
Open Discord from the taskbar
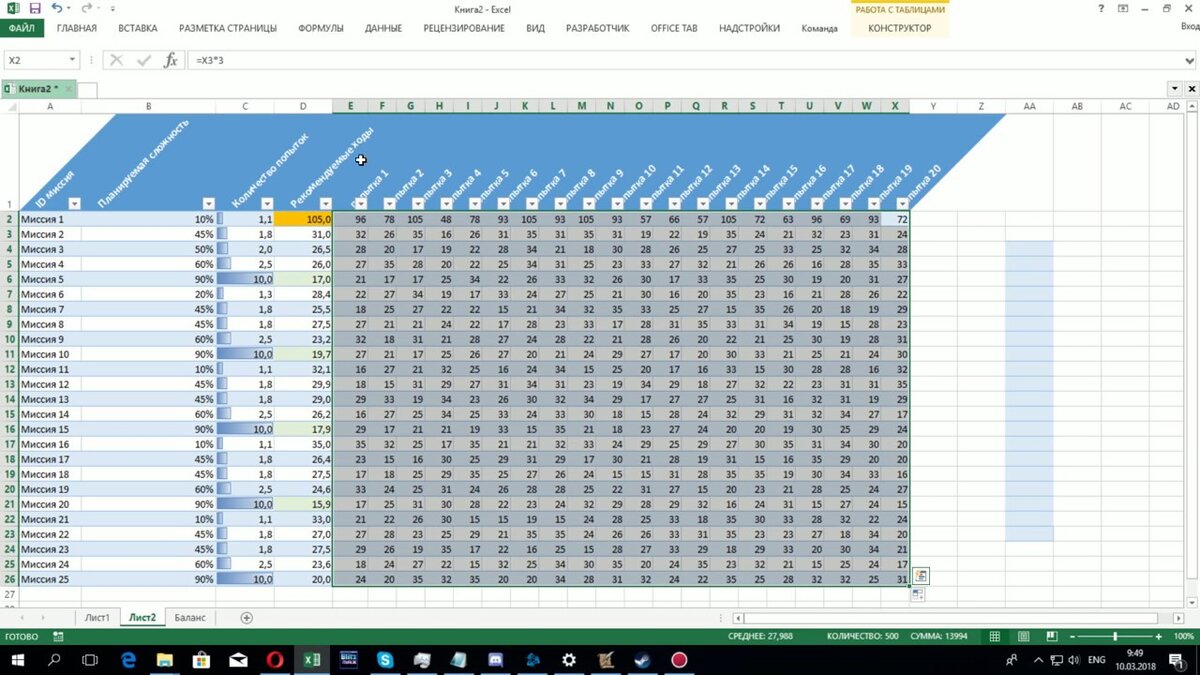[495, 660]
